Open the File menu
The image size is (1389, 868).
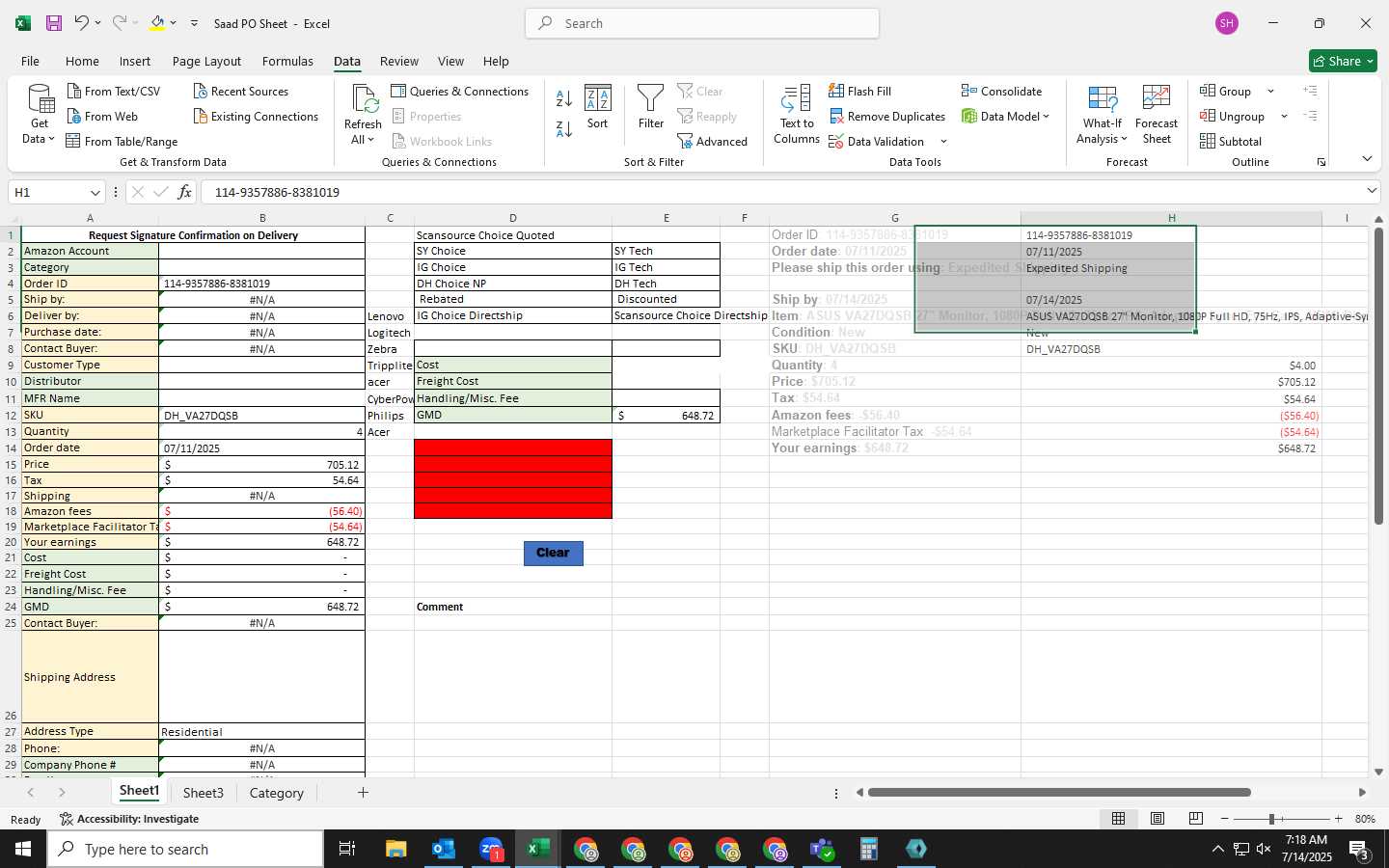point(30,61)
